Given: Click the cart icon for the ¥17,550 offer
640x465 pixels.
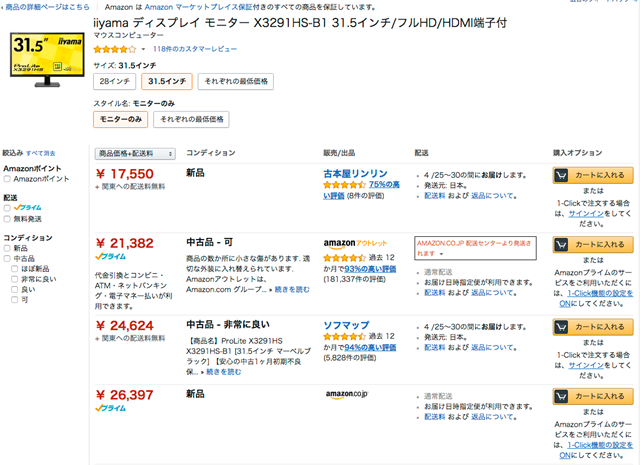Looking at the screenshot, I should pos(563,175).
